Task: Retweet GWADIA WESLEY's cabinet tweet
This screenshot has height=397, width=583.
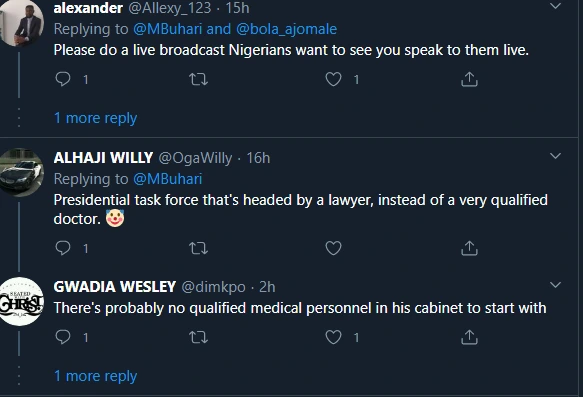Action: 198,337
